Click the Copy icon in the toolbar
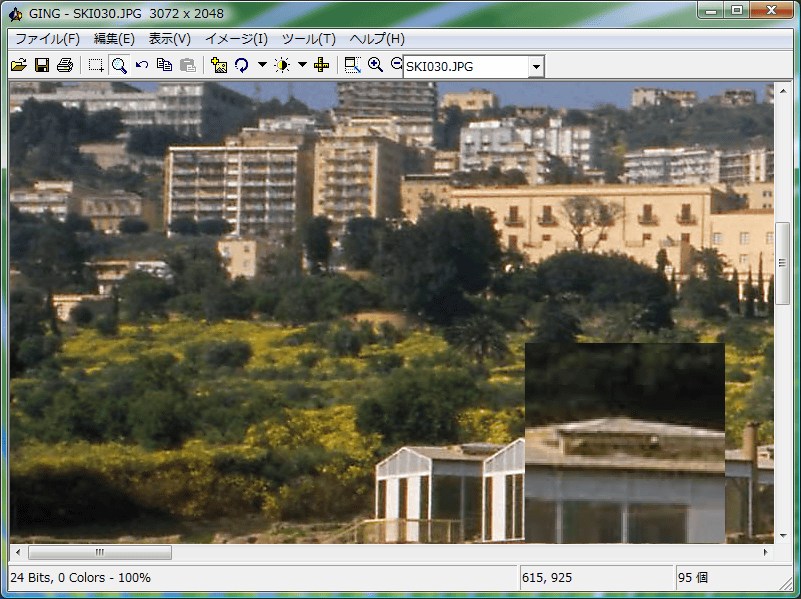 coord(165,66)
